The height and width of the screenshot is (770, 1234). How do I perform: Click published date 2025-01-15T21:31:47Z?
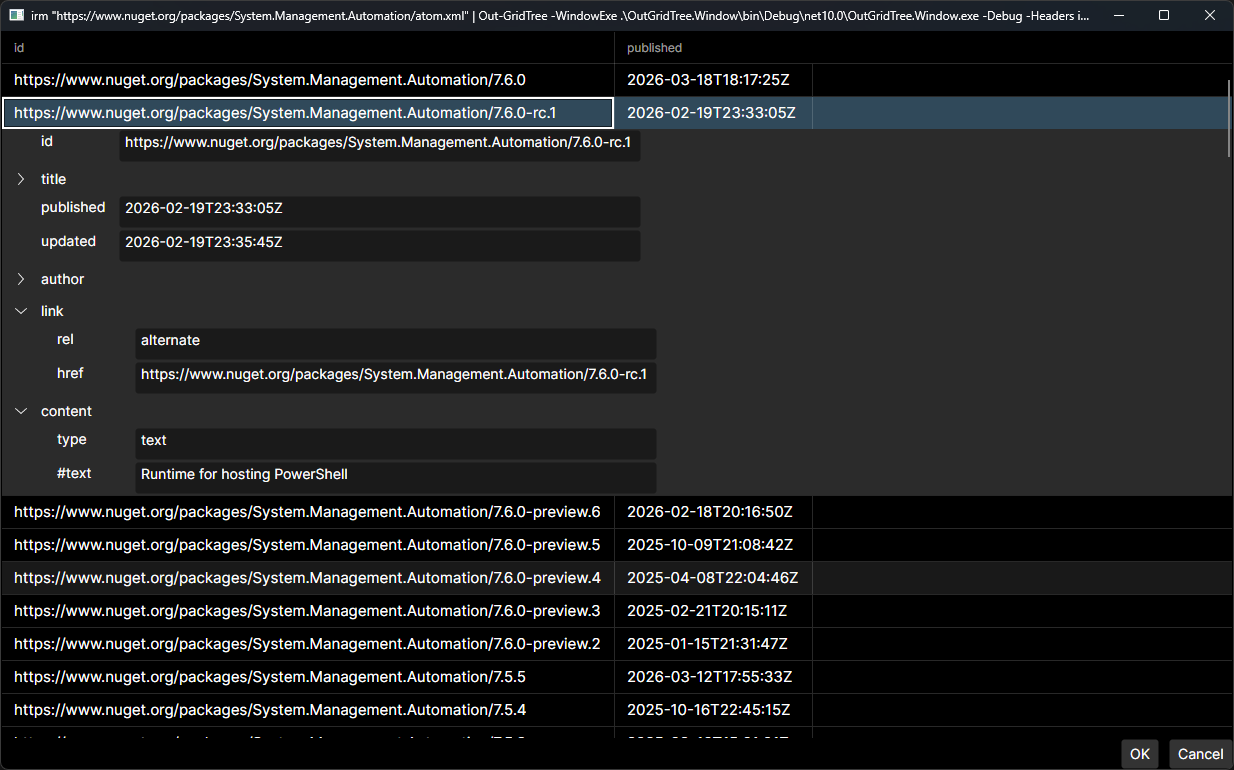(707, 644)
